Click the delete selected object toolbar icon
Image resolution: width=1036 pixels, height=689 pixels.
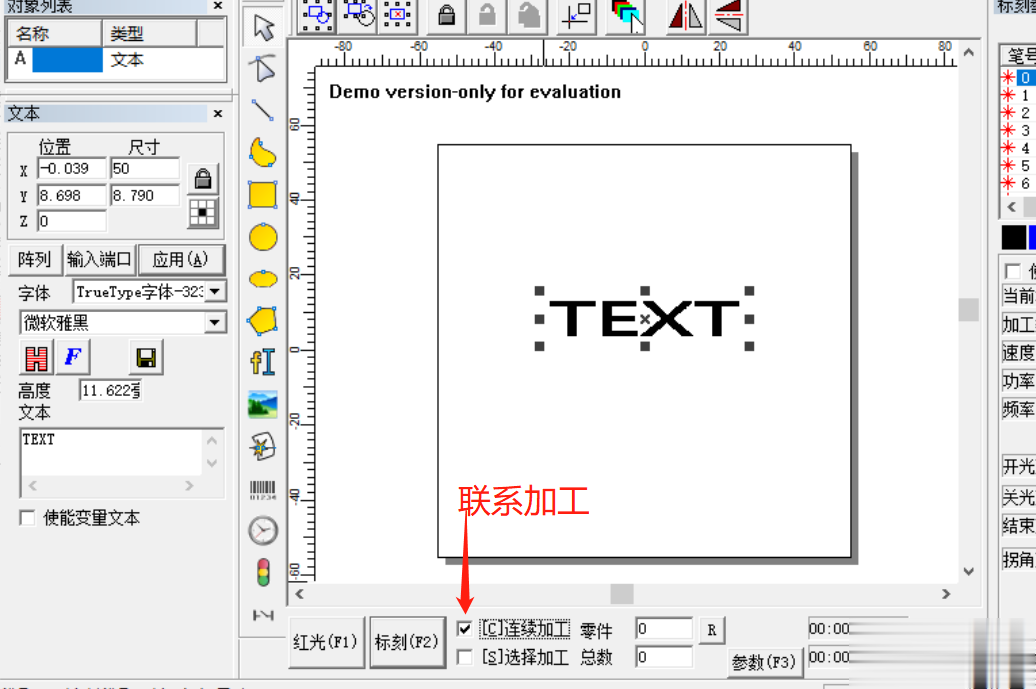(x=397, y=15)
